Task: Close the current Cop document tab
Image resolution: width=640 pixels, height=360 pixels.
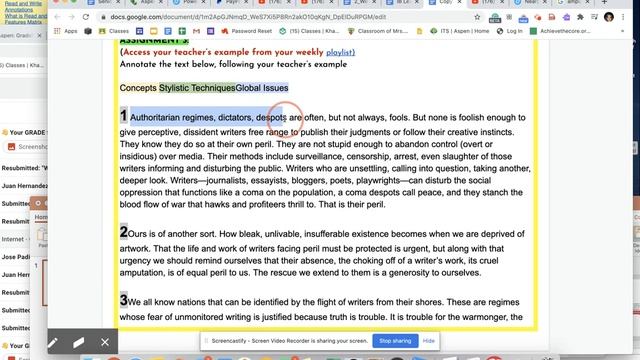Action: [459, 2]
